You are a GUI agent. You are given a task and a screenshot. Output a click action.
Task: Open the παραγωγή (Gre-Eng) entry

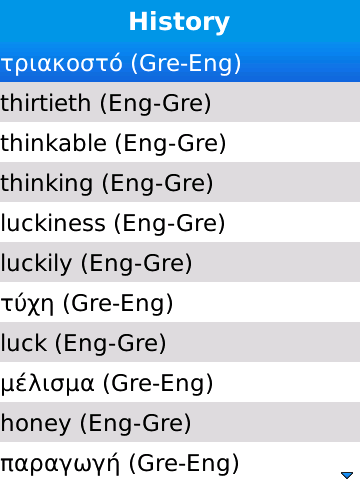coord(180,461)
